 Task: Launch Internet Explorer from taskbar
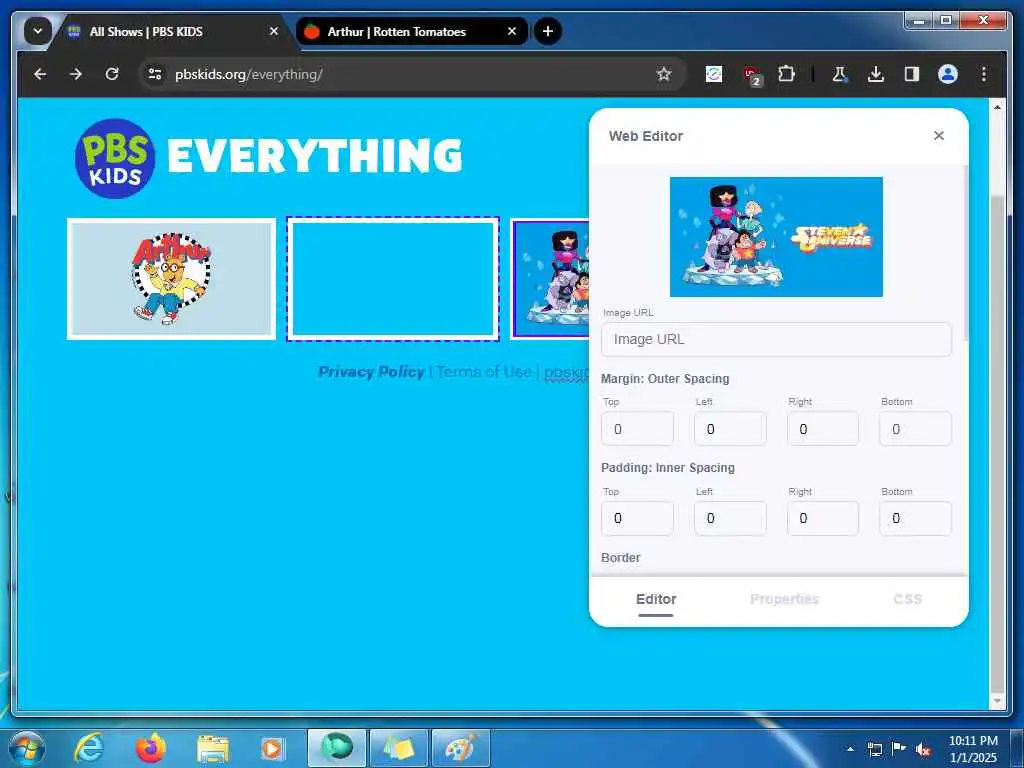tap(89, 748)
